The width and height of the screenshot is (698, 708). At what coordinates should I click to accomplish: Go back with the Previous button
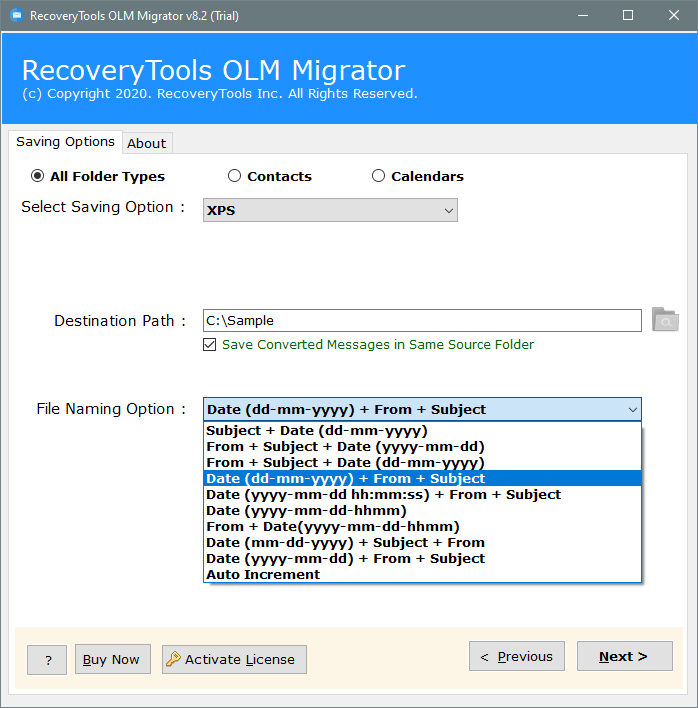coord(517,656)
